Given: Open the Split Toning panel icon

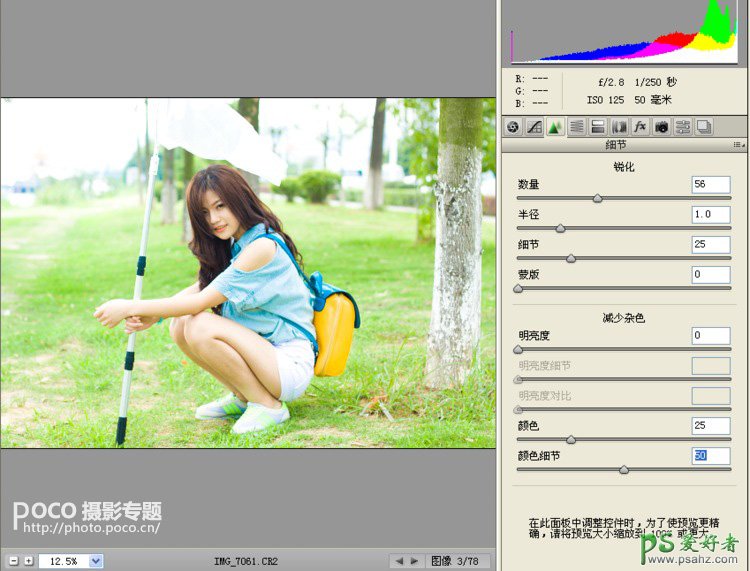Looking at the screenshot, I should [x=597, y=127].
